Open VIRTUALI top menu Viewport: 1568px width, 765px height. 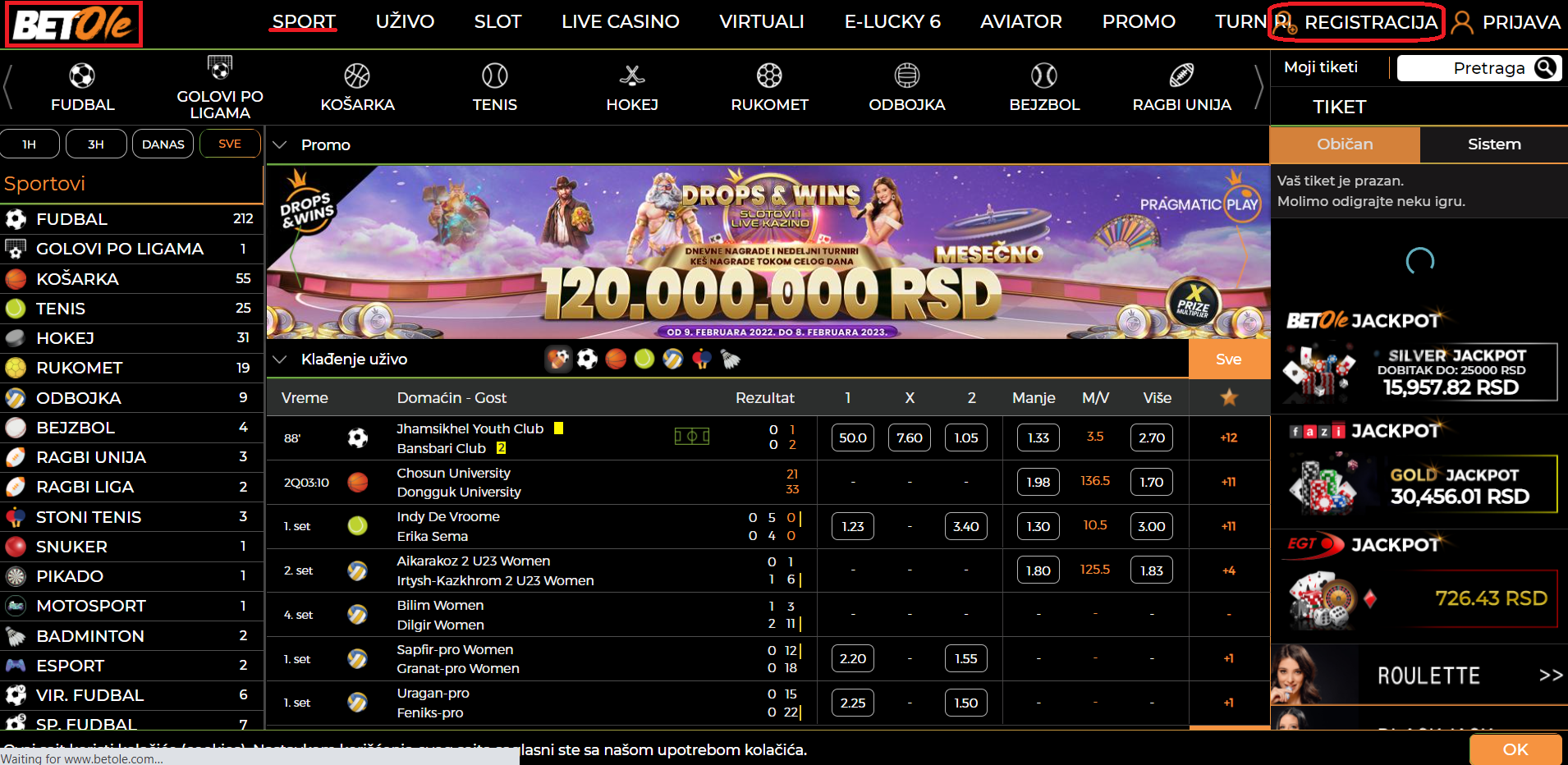(762, 22)
